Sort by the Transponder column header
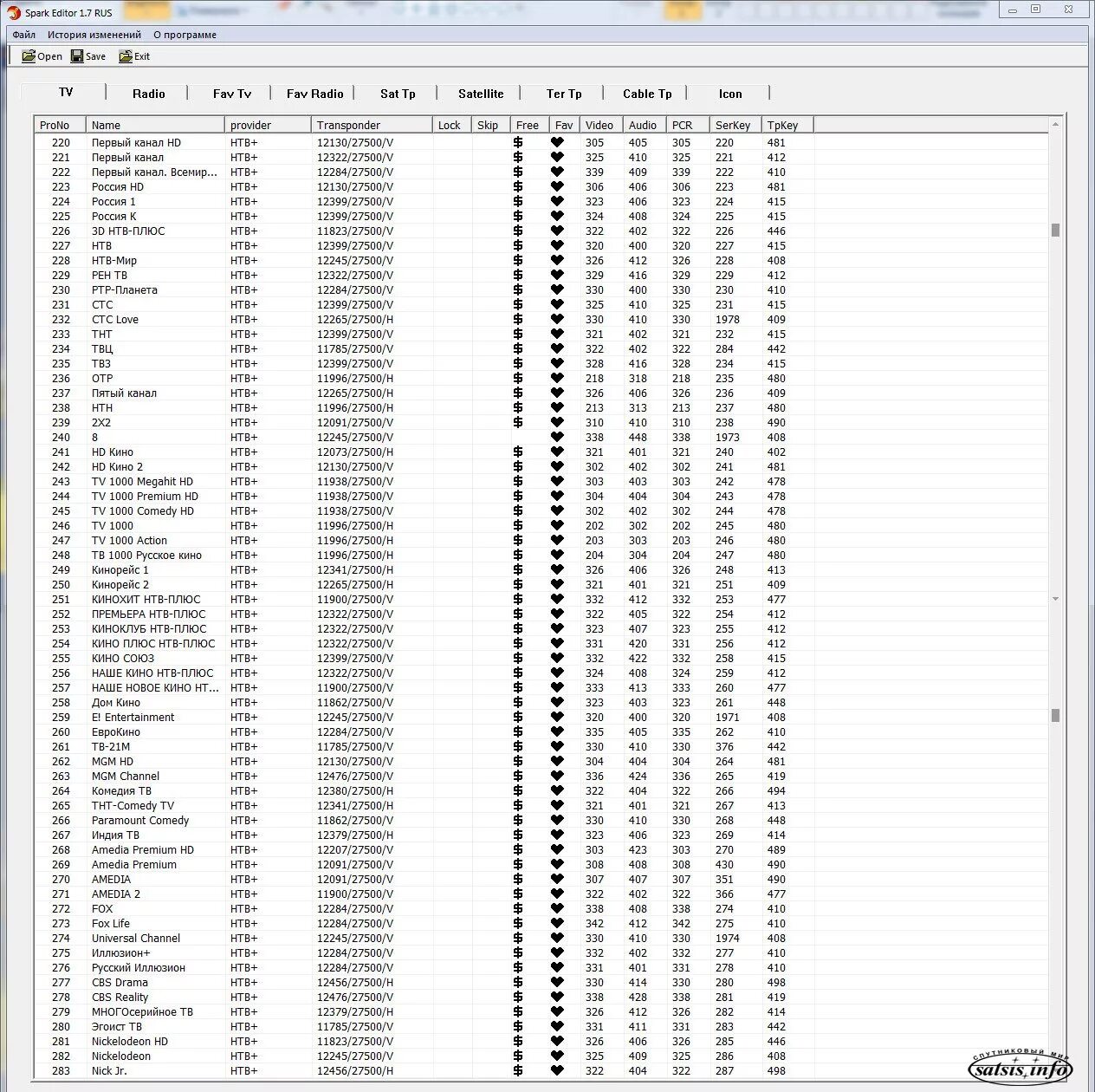Screen dimensions: 1095x1092 [372, 125]
